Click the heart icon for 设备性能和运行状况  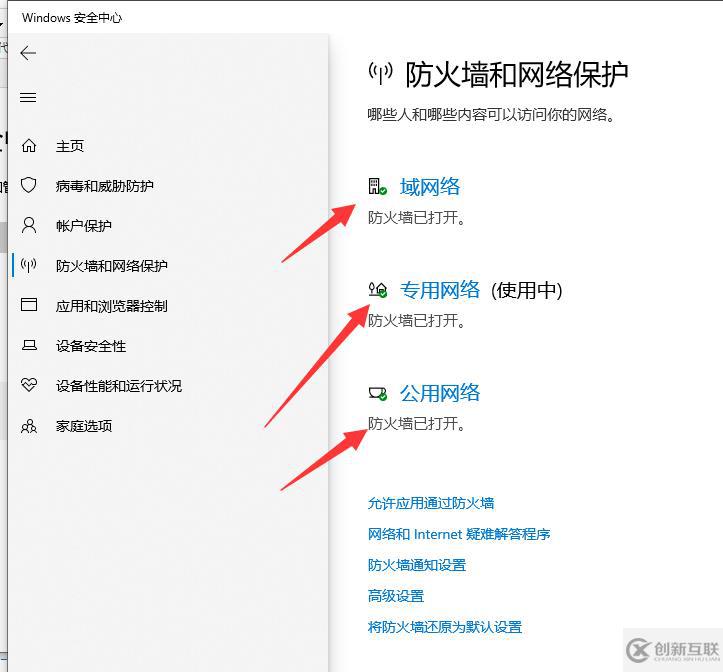click(x=29, y=385)
